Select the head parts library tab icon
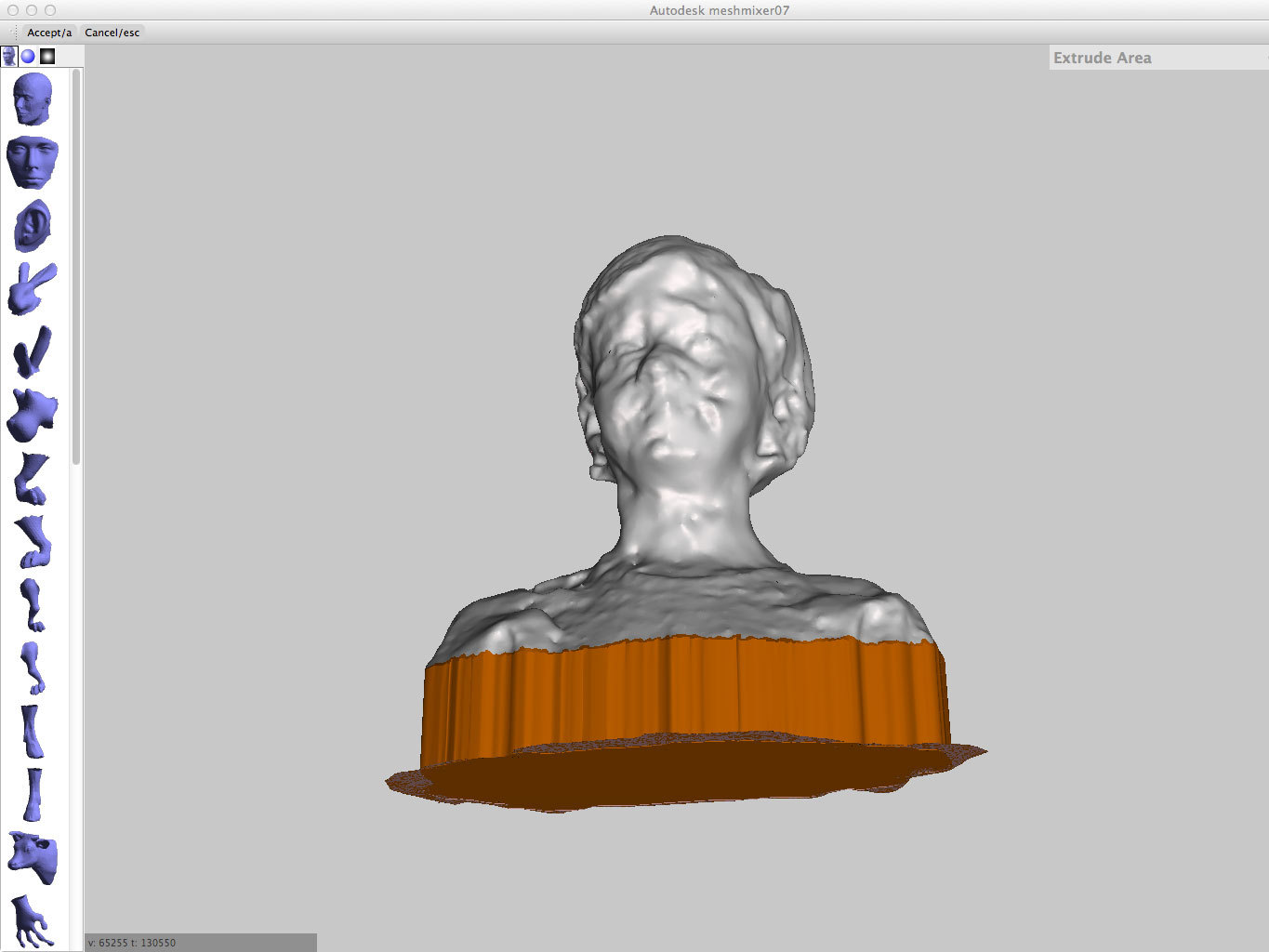The width and height of the screenshot is (1269, 952). pos(9,56)
